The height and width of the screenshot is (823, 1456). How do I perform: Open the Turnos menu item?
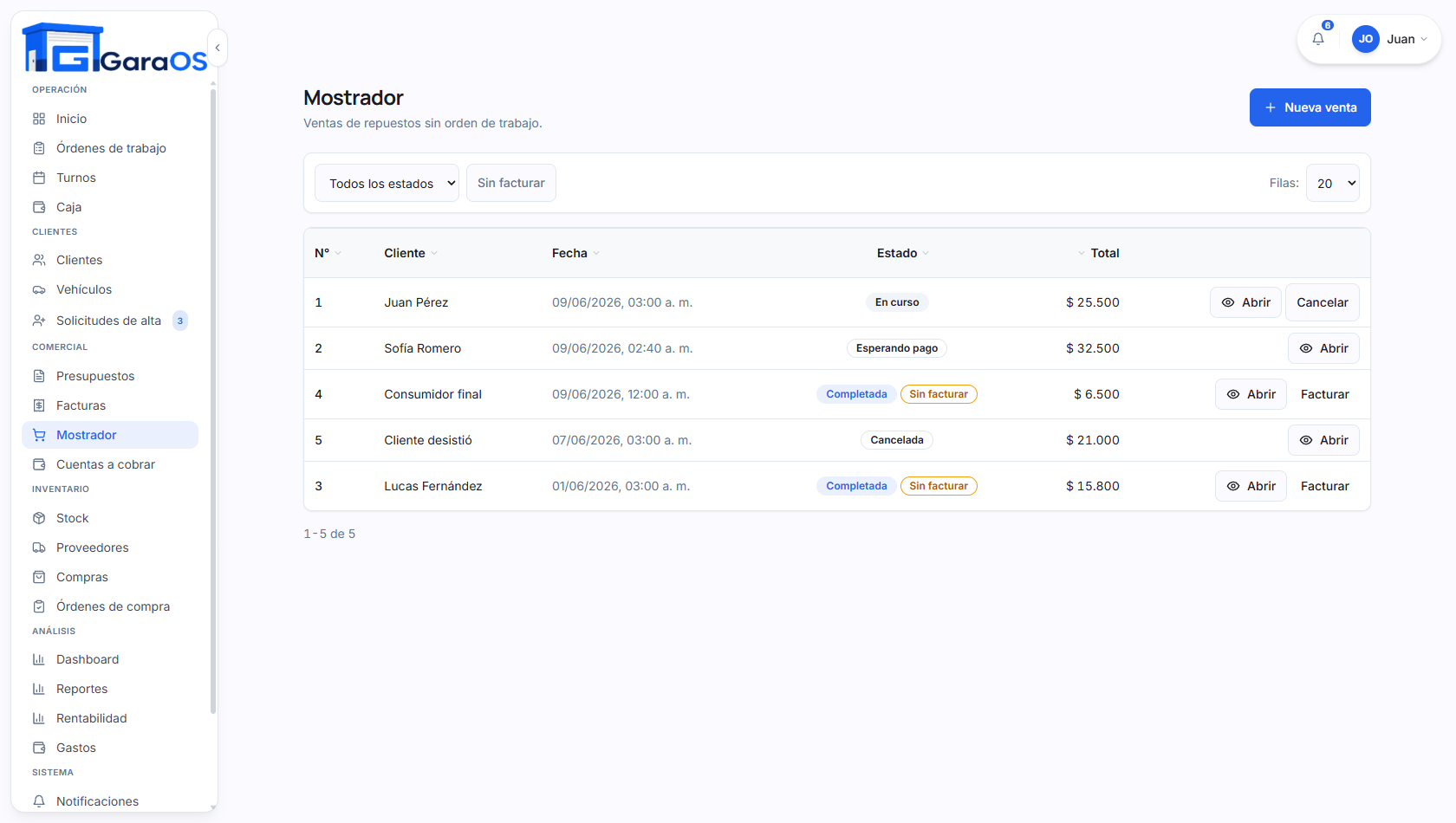[x=110, y=178]
